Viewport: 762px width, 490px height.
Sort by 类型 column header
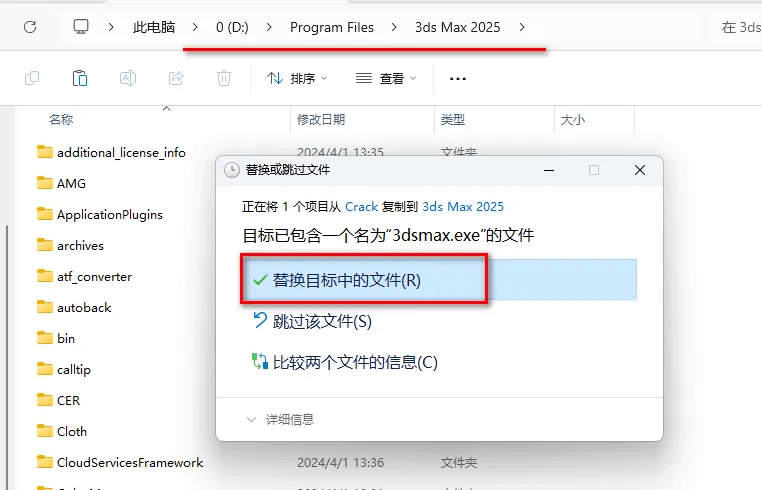[x=452, y=120]
